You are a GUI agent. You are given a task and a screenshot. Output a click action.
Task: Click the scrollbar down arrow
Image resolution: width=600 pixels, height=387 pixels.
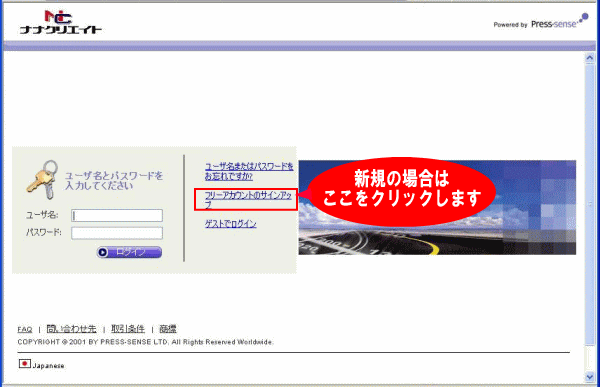589,377
